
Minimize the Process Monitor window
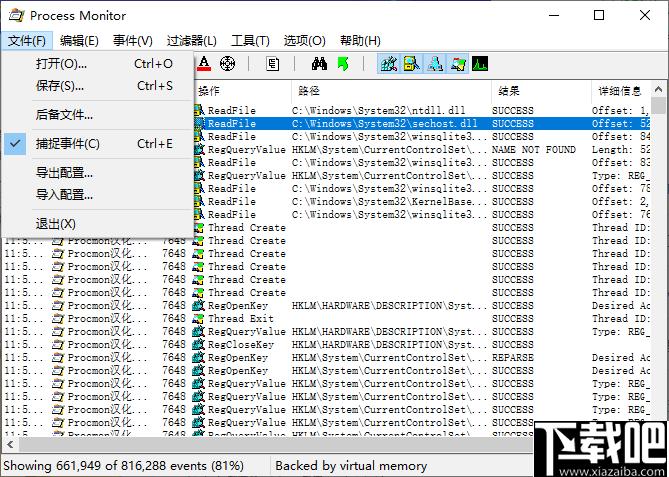(x=554, y=15)
